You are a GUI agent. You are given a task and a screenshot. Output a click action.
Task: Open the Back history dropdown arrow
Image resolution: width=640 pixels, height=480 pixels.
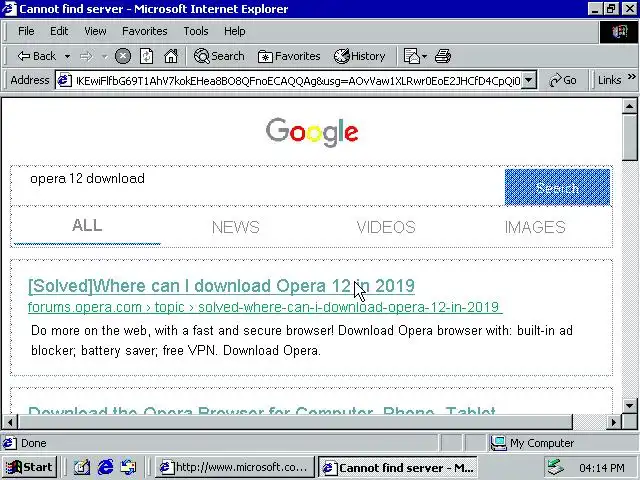pos(67,56)
